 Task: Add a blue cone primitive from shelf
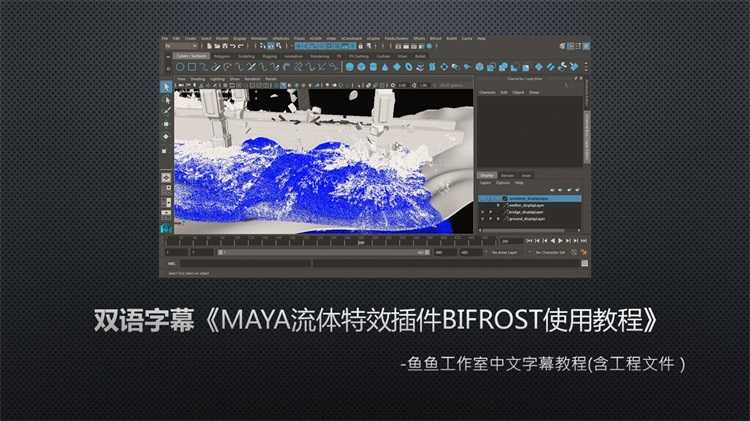385,67
